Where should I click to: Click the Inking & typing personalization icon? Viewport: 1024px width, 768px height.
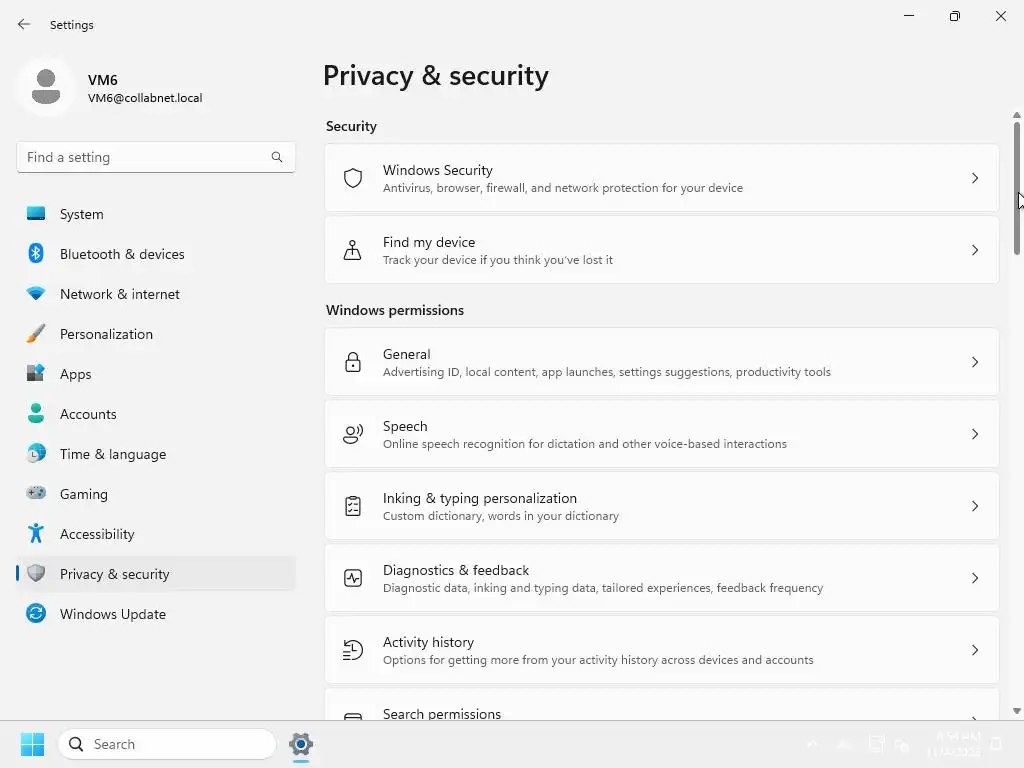click(353, 506)
